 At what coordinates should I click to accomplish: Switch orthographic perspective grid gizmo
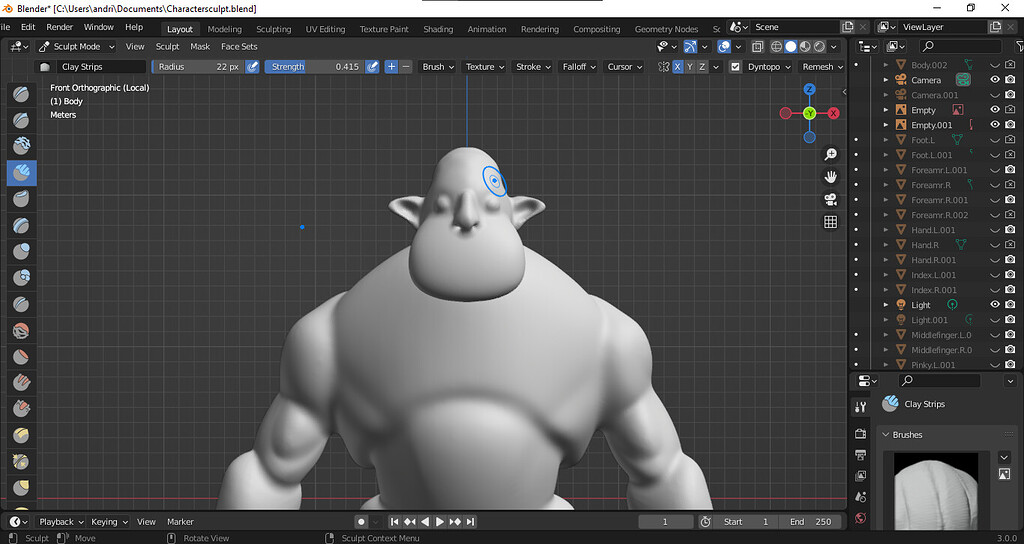click(x=831, y=222)
